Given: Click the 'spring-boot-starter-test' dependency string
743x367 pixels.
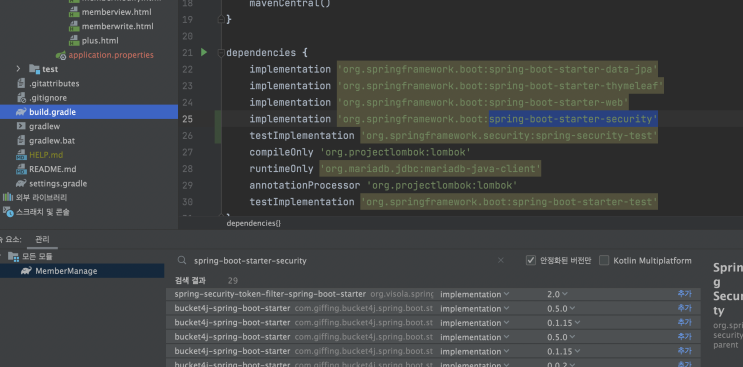Looking at the screenshot, I should coord(509,202).
